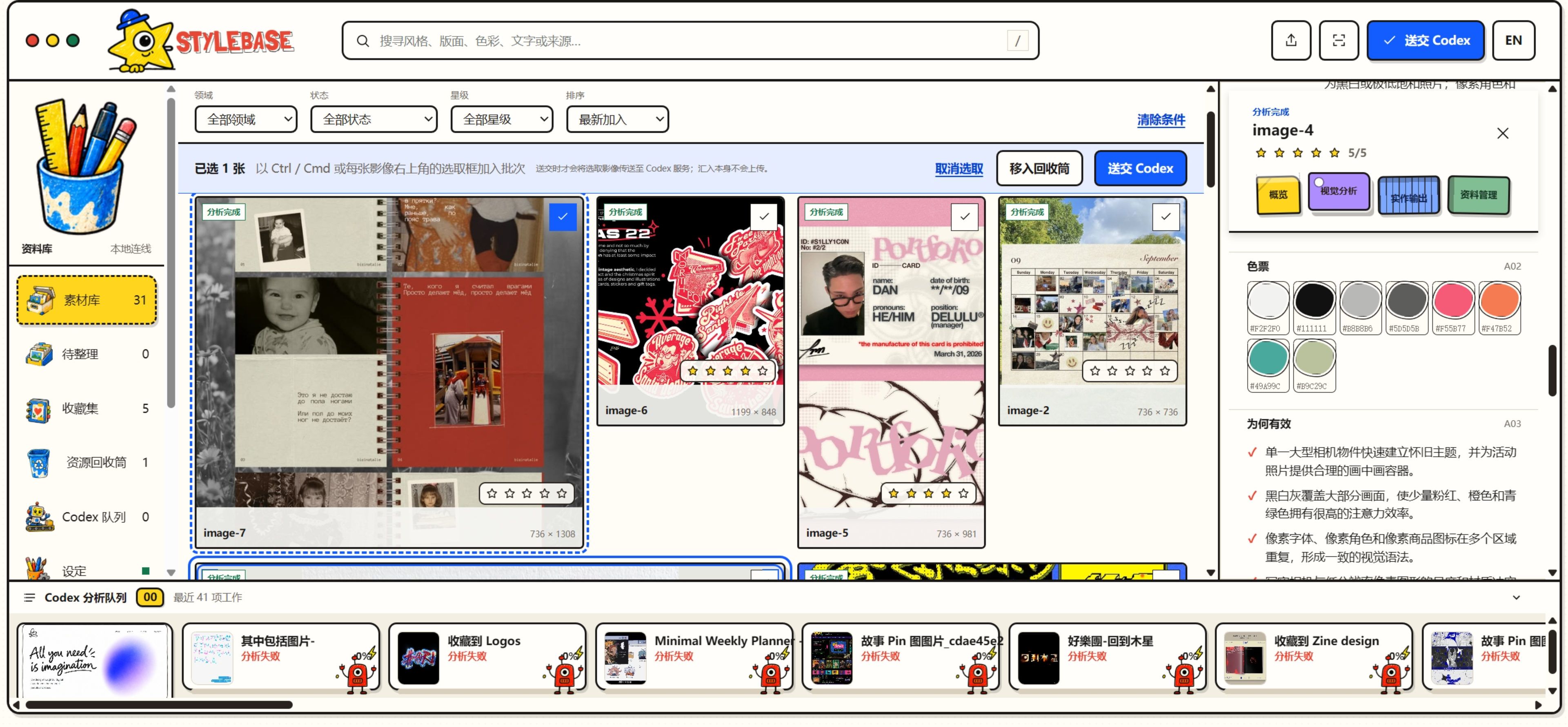Open the Codex 队列 robot icon

point(40,517)
